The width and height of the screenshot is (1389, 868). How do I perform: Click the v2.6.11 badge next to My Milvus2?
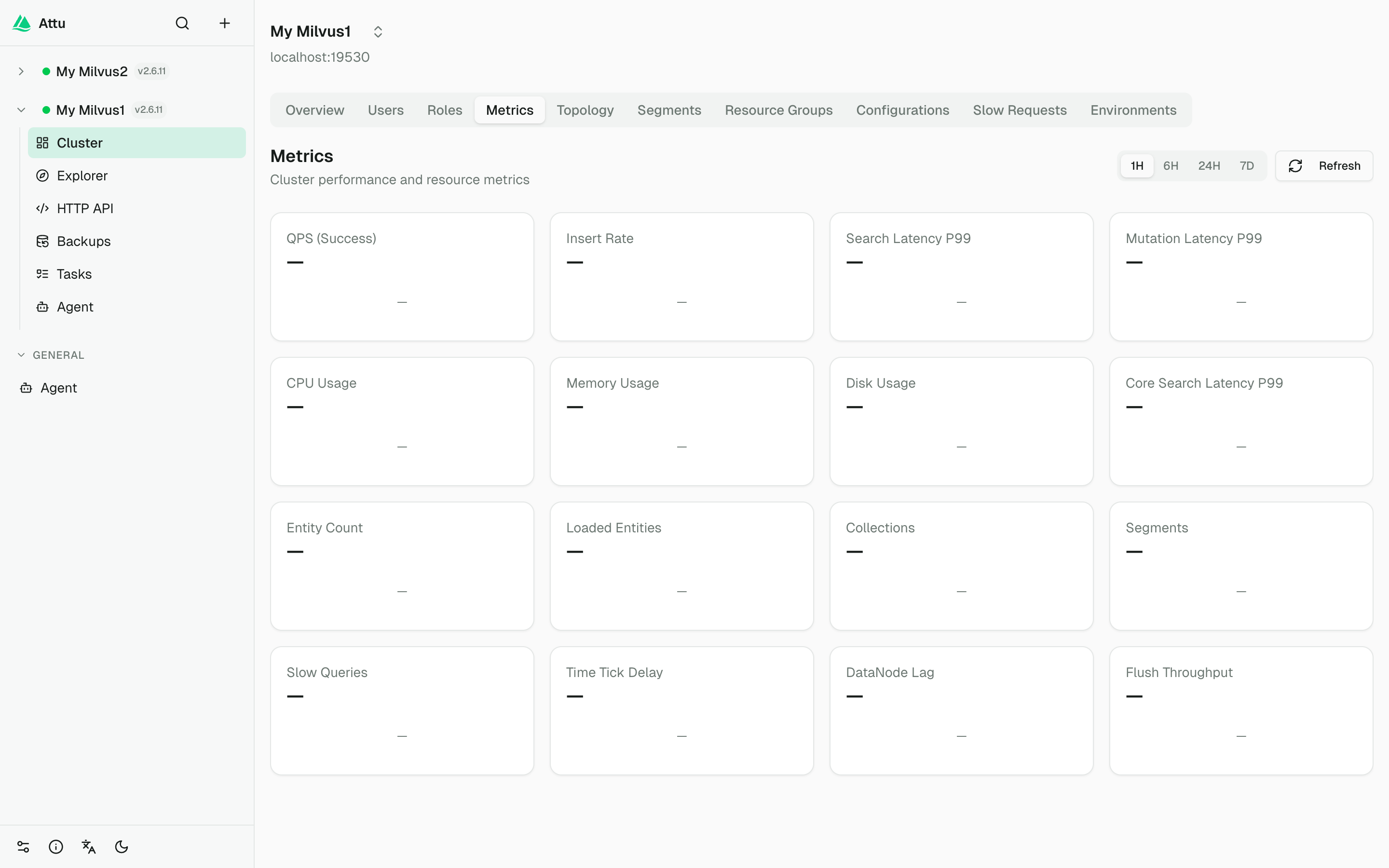point(151,71)
